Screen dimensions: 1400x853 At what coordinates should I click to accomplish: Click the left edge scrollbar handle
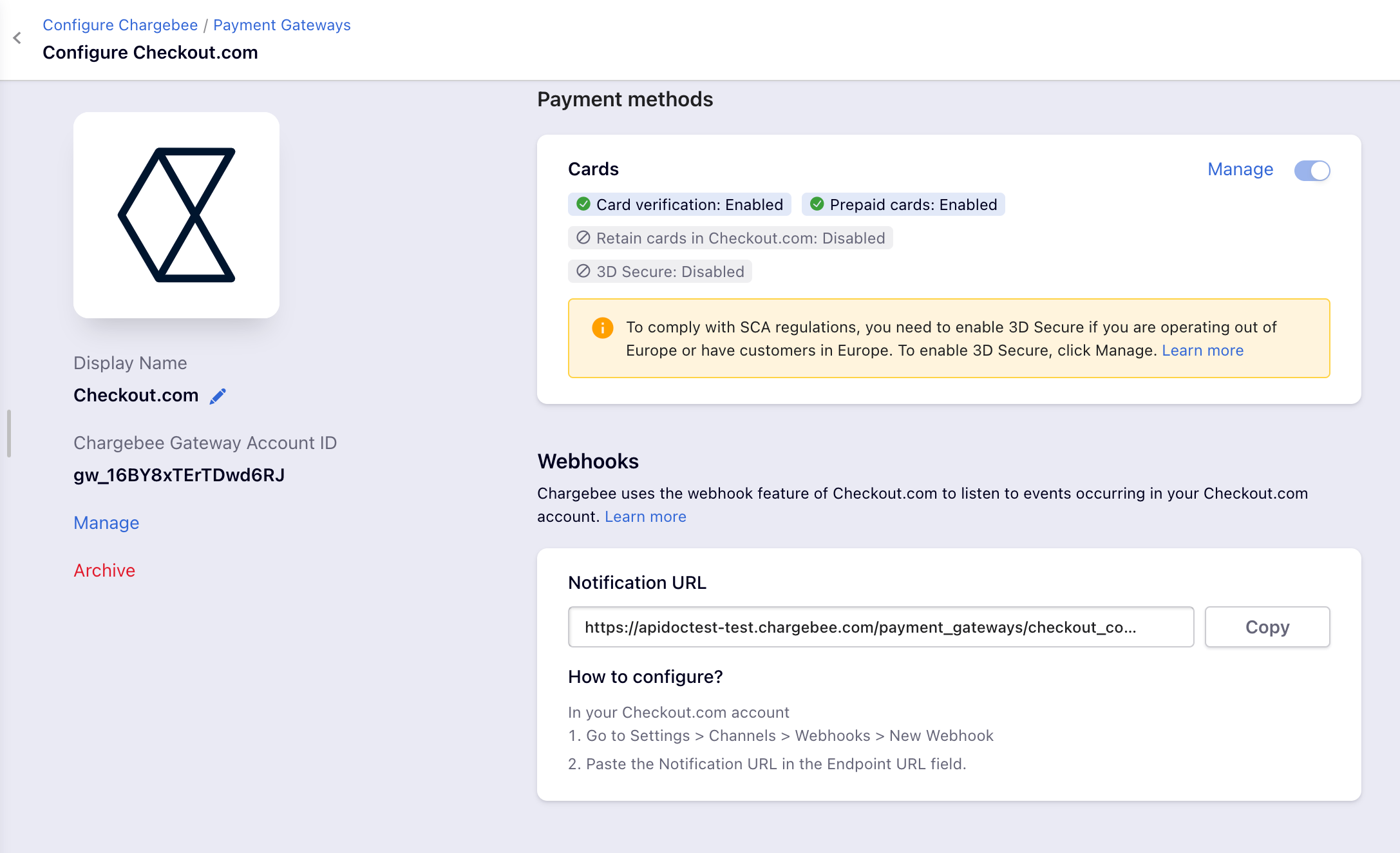9,434
